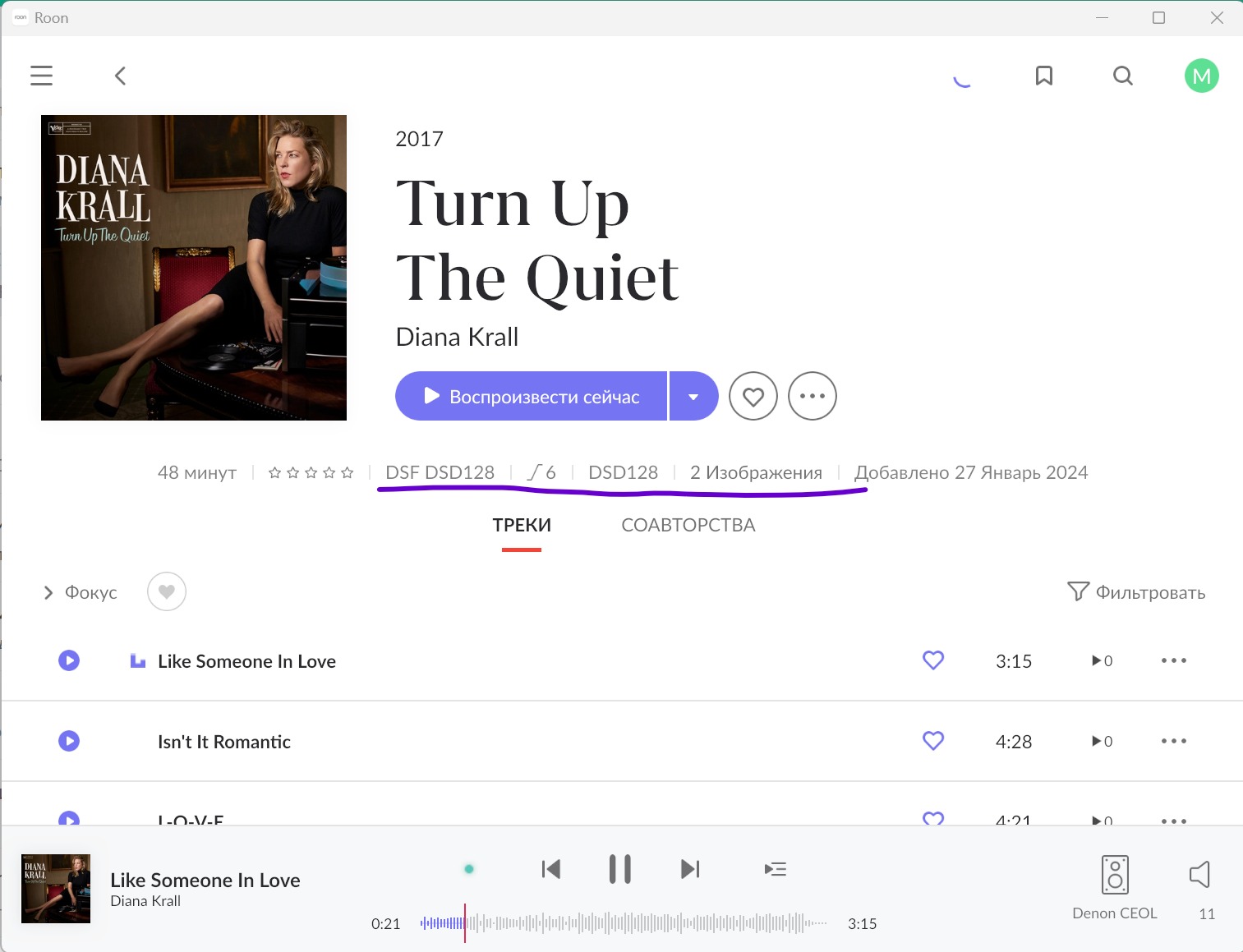Open the Diana Krall artist link
This screenshot has width=1243, height=952.
click(x=457, y=337)
